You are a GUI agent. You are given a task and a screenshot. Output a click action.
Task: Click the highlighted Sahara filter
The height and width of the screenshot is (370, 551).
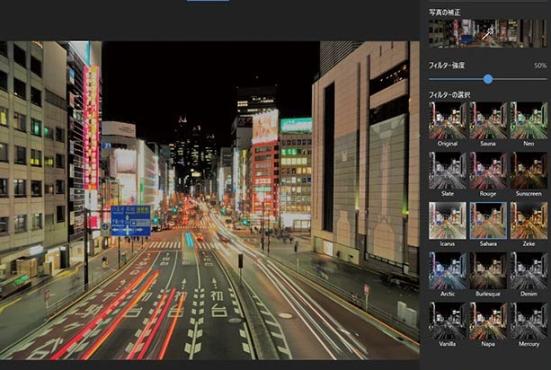pyautogui.click(x=488, y=221)
